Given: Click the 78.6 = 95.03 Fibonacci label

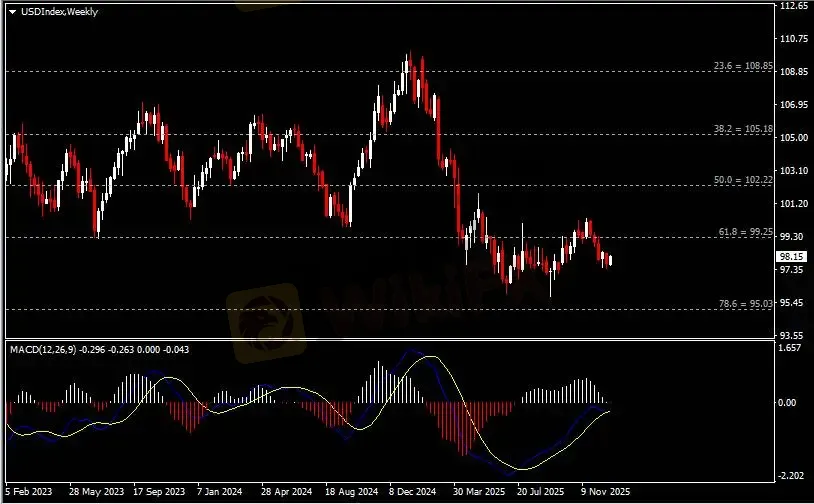Looking at the screenshot, I should (745, 303).
